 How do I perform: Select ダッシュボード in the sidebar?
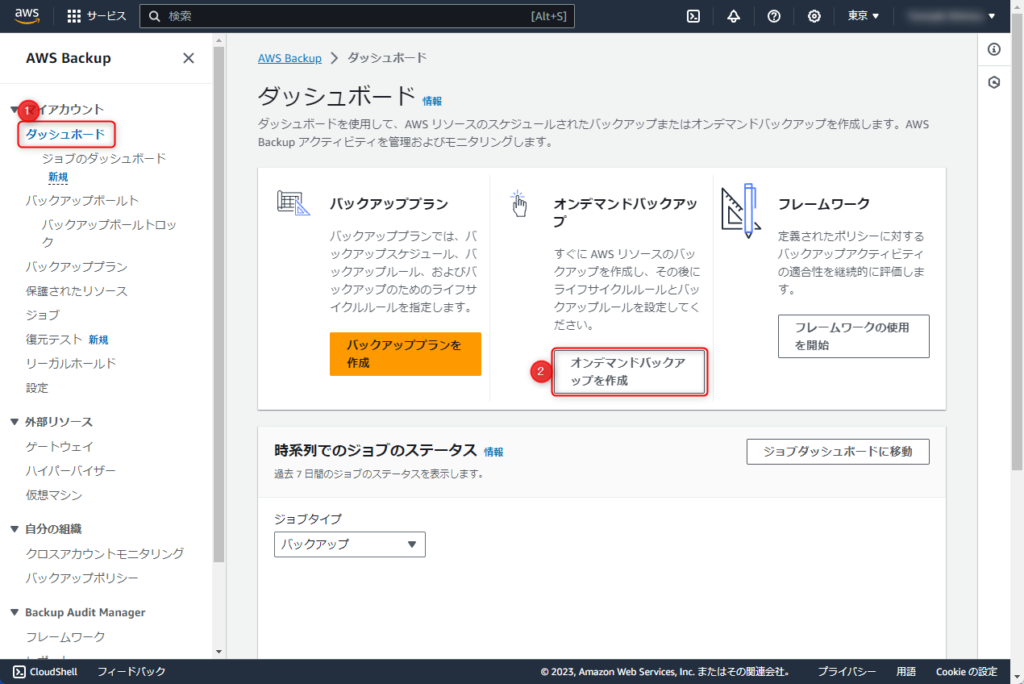[x=65, y=134]
